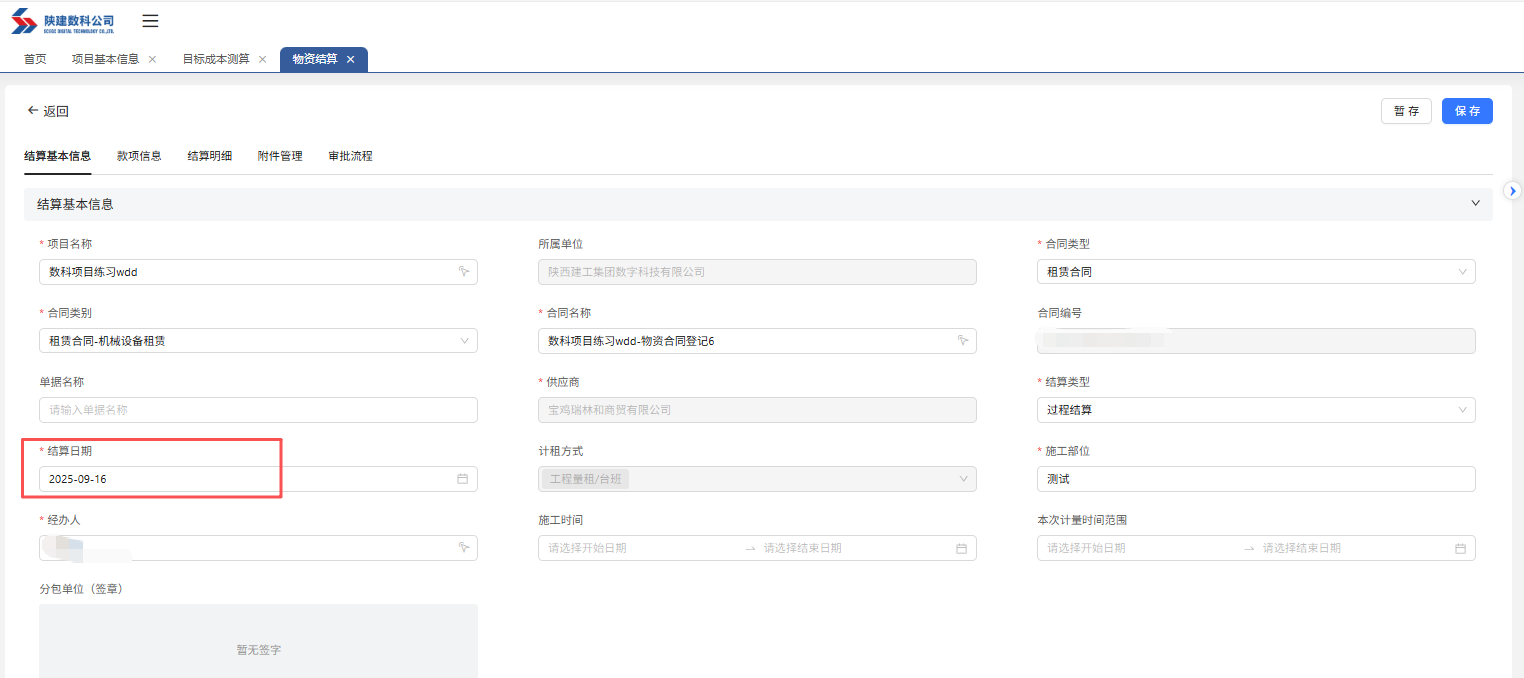
Task: Close the 项目基本信息 tab
Action: [x=152, y=60]
